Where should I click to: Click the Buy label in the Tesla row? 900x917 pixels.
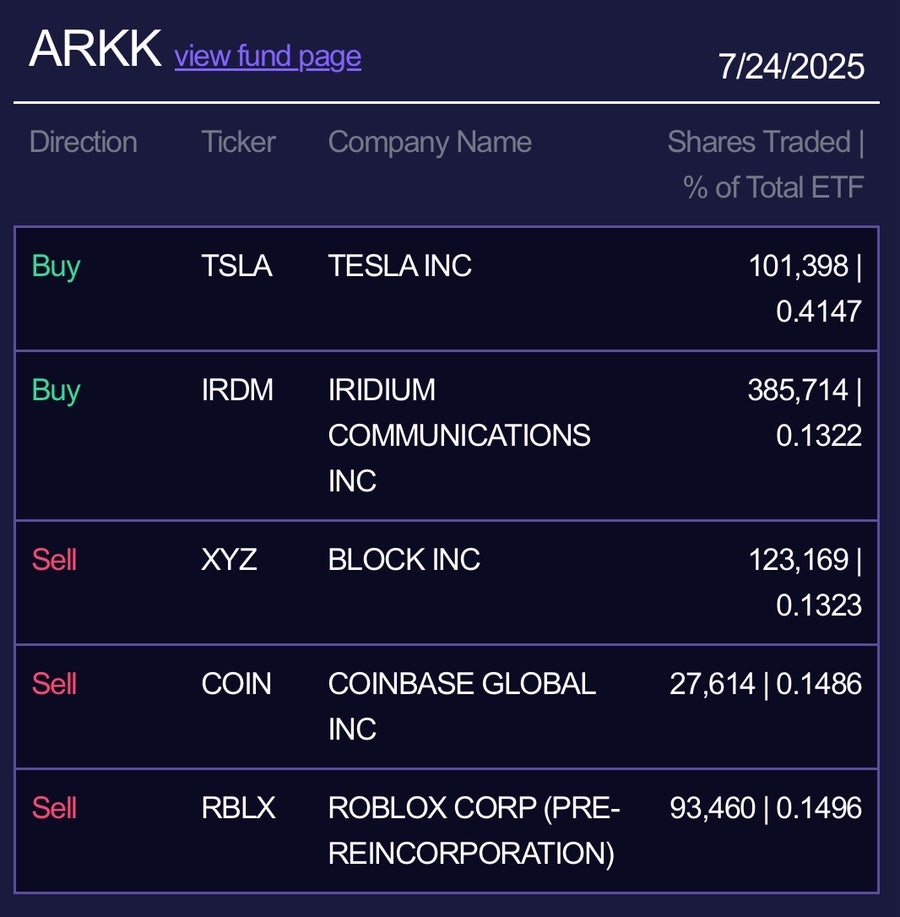pyautogui.click(x=56, y=267)
